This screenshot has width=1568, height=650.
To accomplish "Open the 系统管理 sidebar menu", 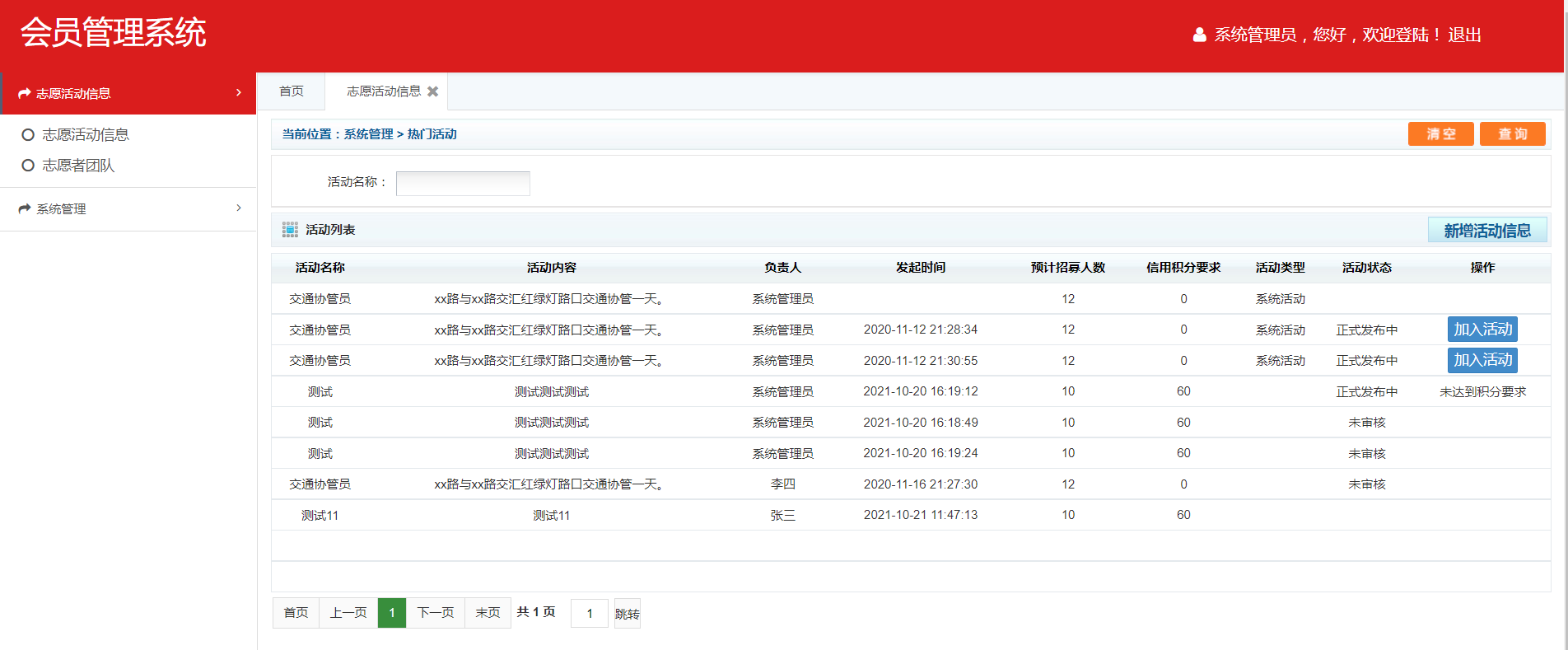I will pyautogui.click(x=128, y=208).
